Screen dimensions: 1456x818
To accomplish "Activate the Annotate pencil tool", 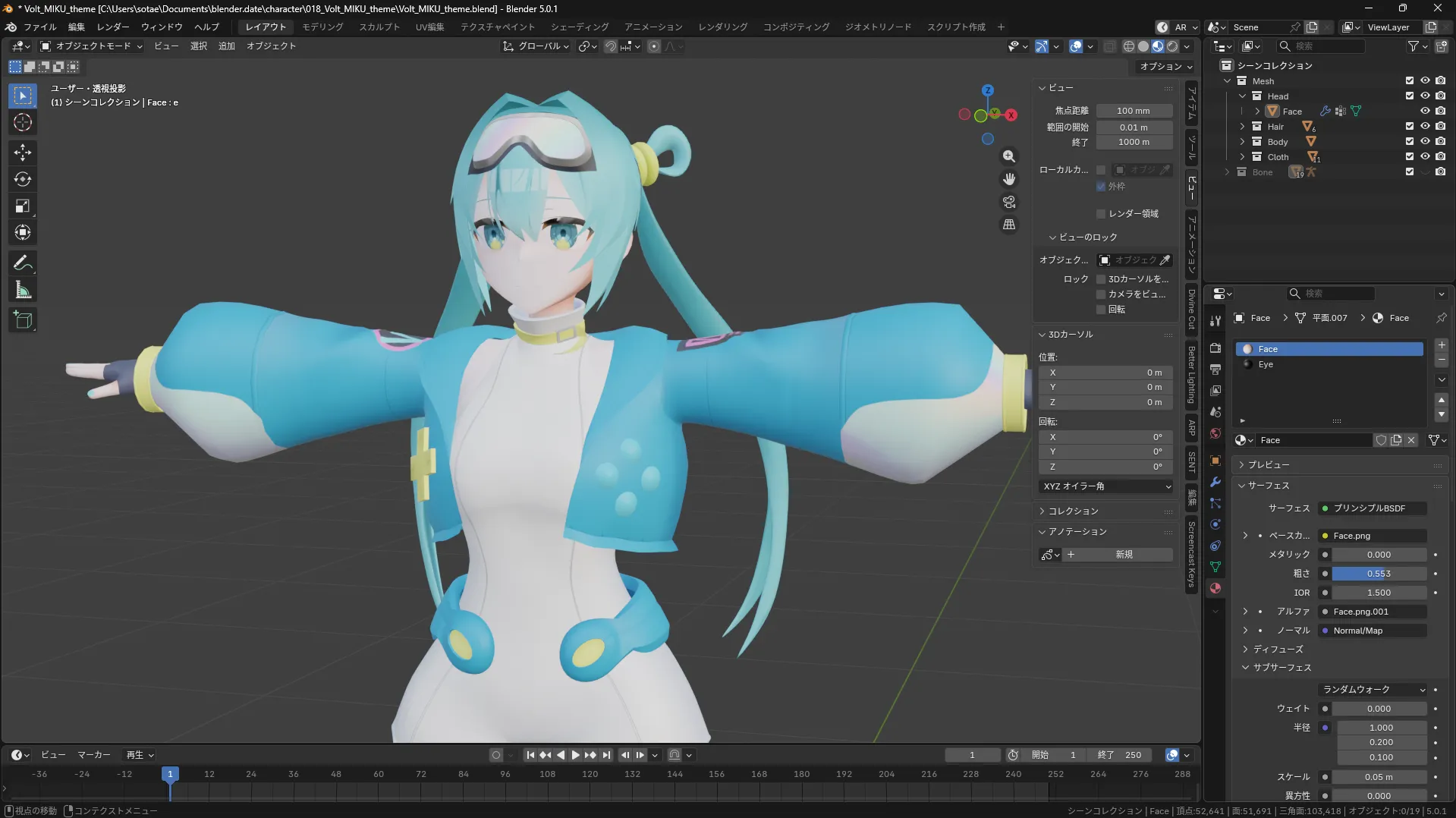I will [23, 263].
